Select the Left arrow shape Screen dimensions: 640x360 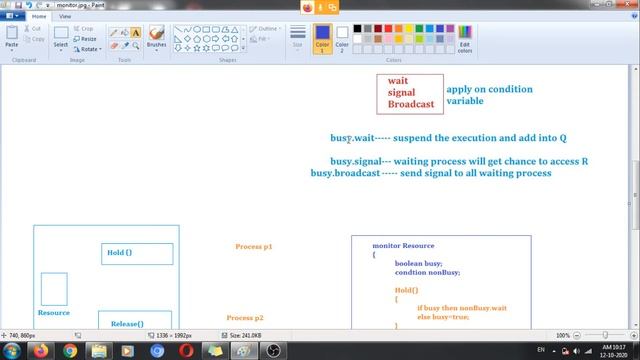(225, 39)
